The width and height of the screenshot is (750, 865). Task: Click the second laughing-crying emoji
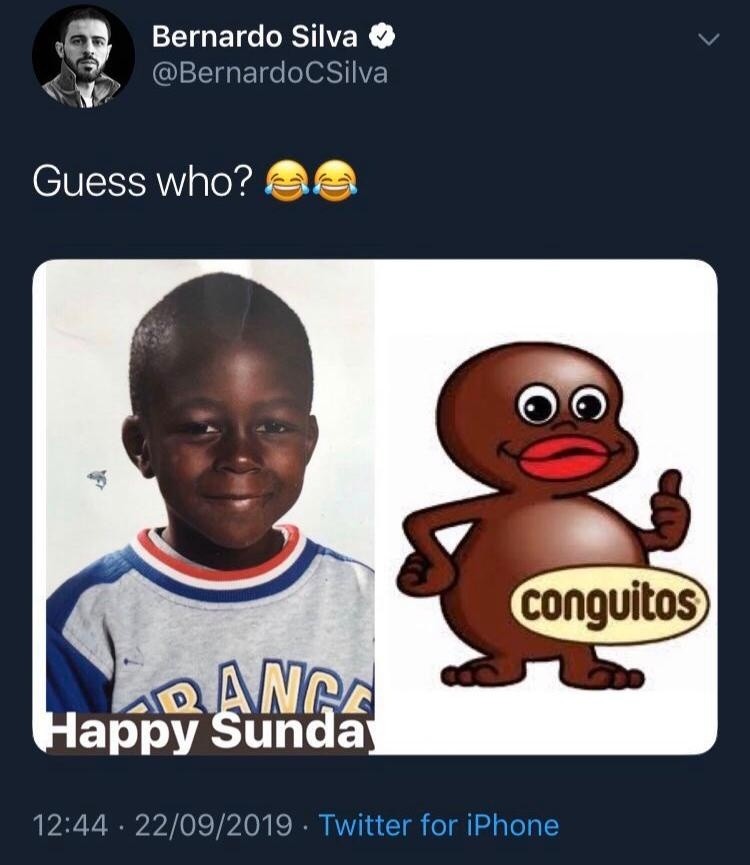(335, 180)
